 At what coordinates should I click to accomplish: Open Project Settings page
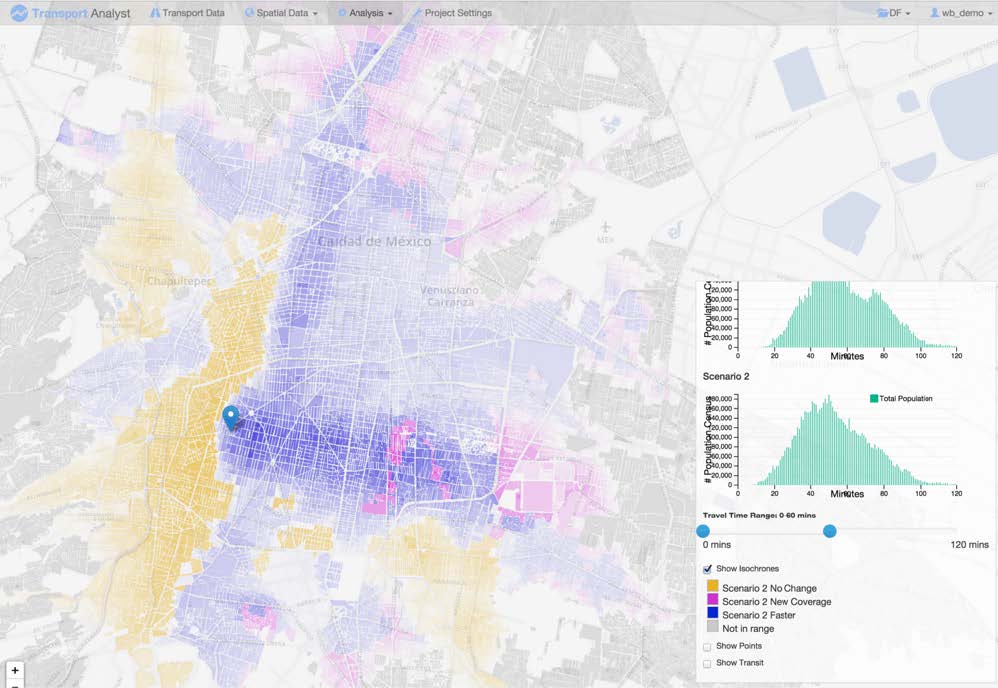(452, 13)
